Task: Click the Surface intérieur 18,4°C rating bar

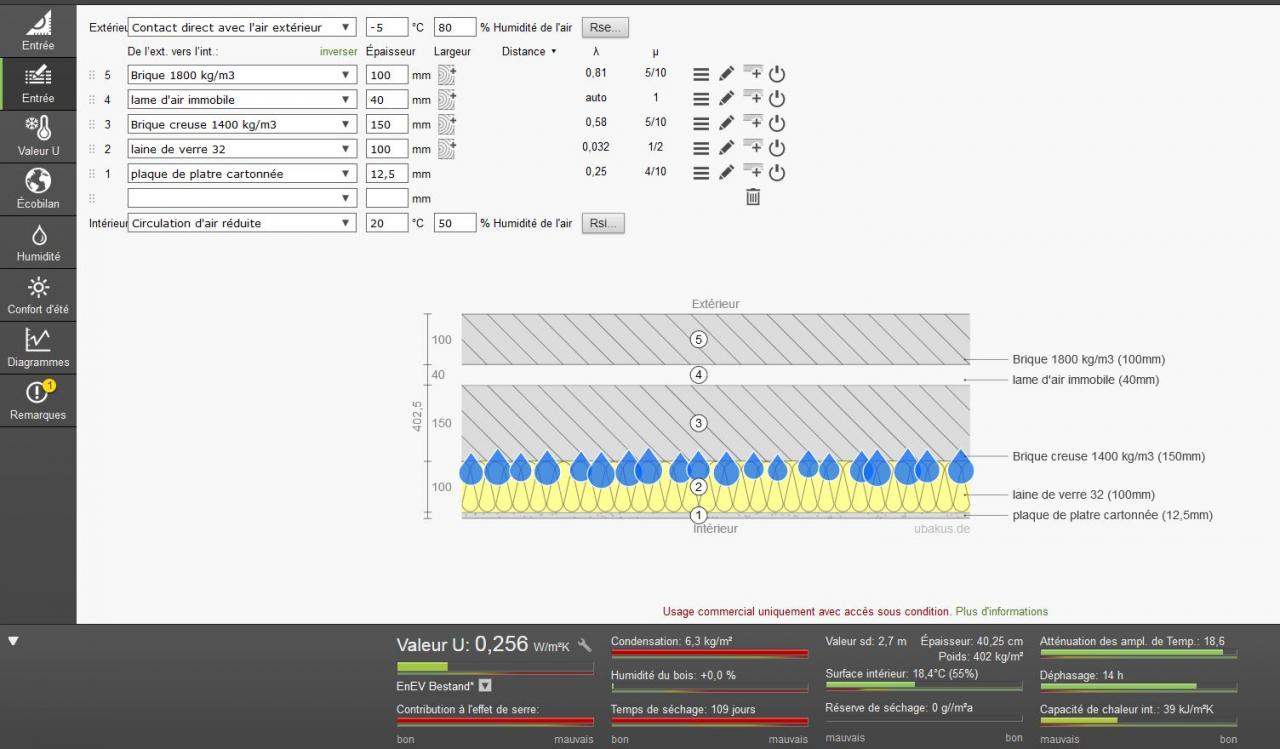Action: click(924, 686)
